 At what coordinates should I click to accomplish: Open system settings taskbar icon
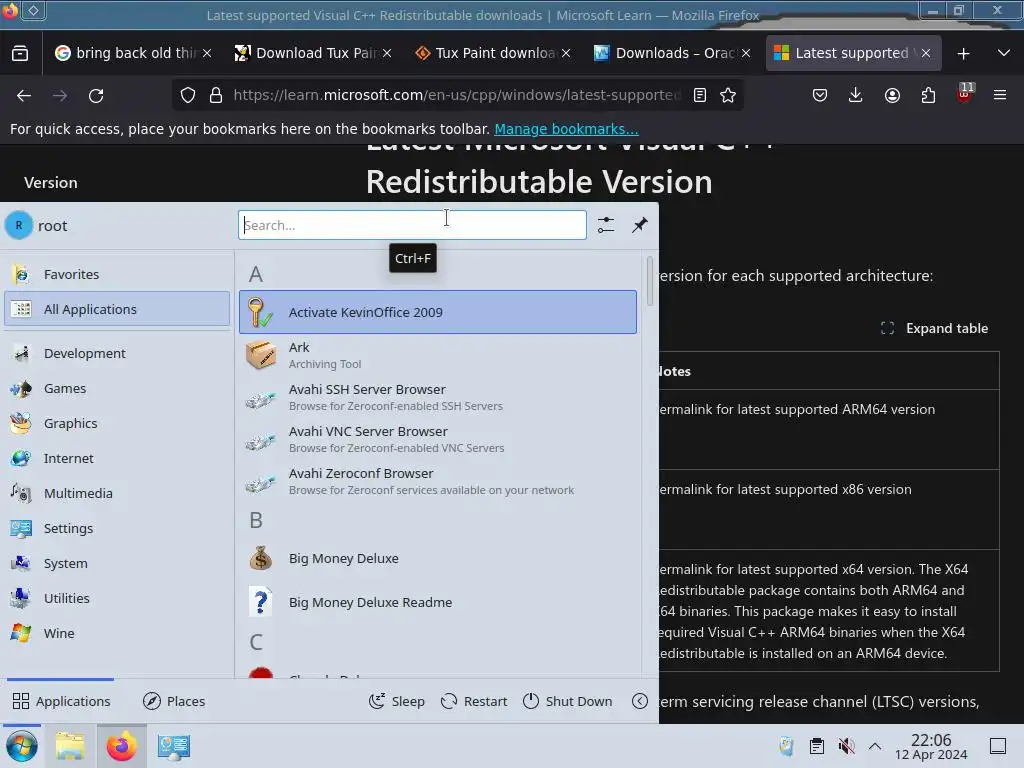174,746
